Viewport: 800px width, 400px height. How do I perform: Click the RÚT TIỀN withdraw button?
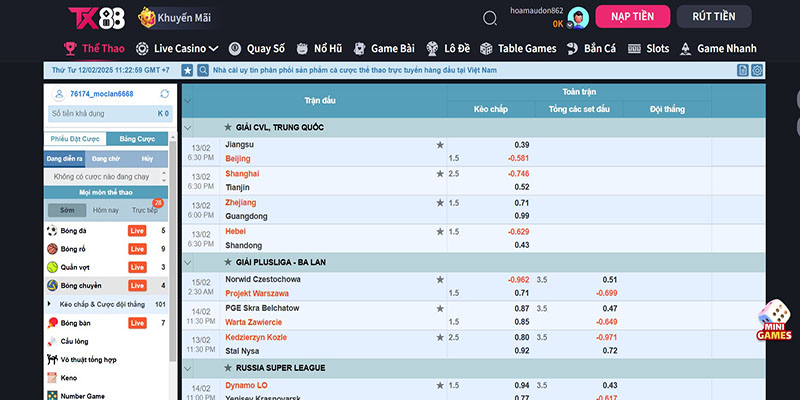713,17
